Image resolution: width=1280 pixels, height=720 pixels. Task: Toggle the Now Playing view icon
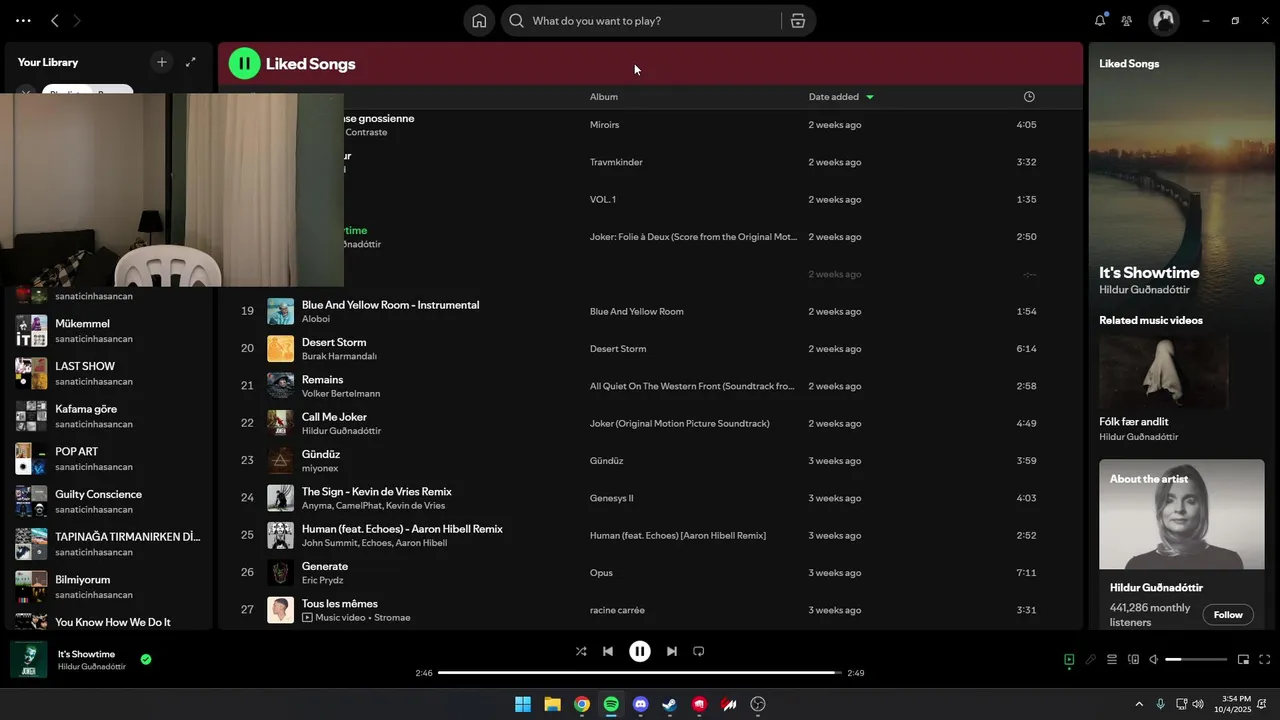[x=1069, y=660]
